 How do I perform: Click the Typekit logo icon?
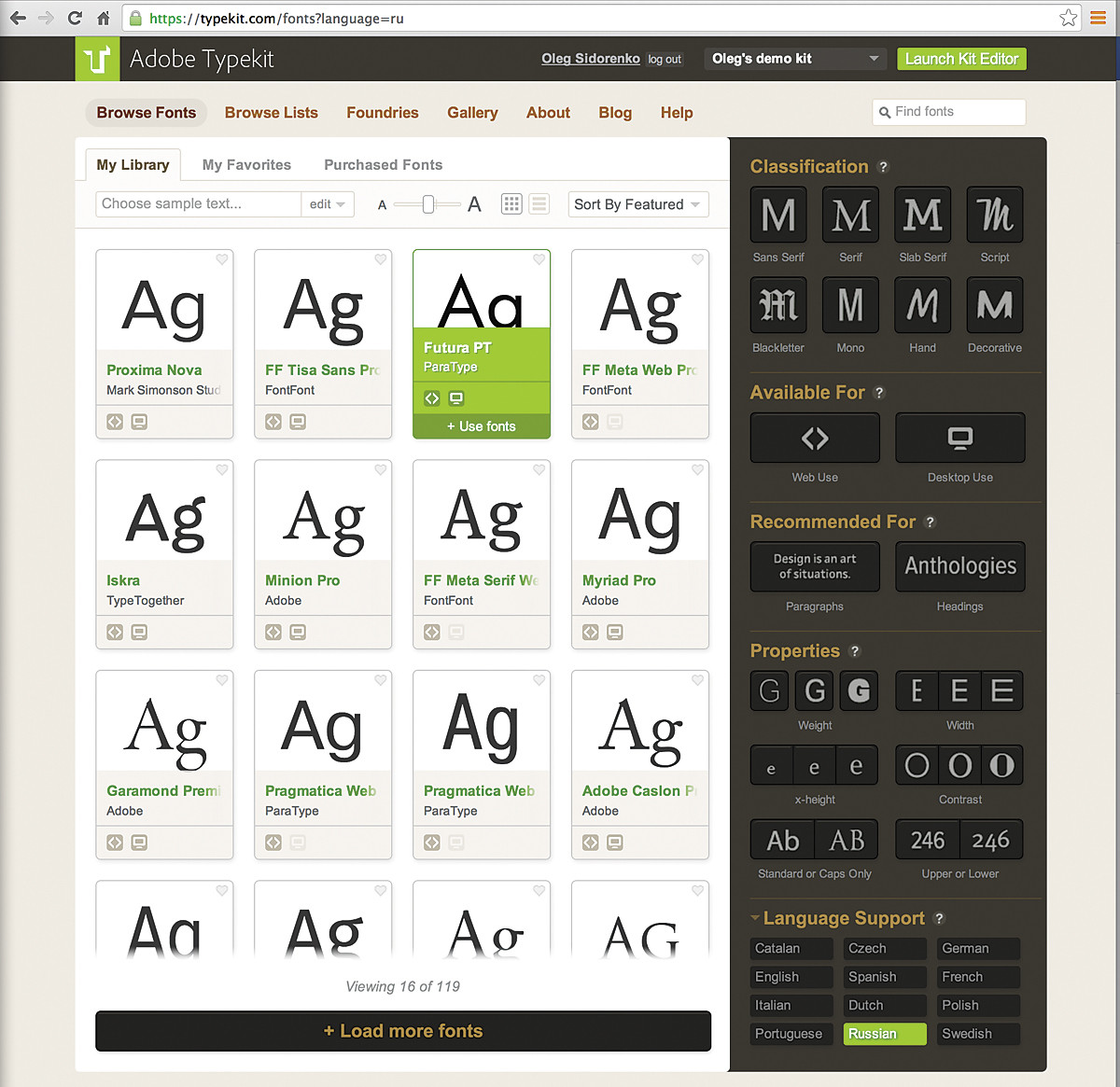coord(97,60)
